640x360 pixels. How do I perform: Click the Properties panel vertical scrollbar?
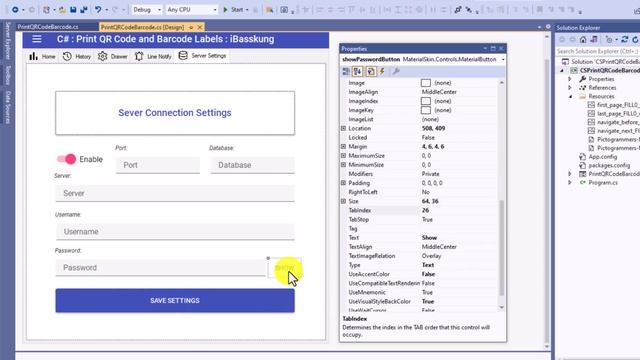point(502,248)
